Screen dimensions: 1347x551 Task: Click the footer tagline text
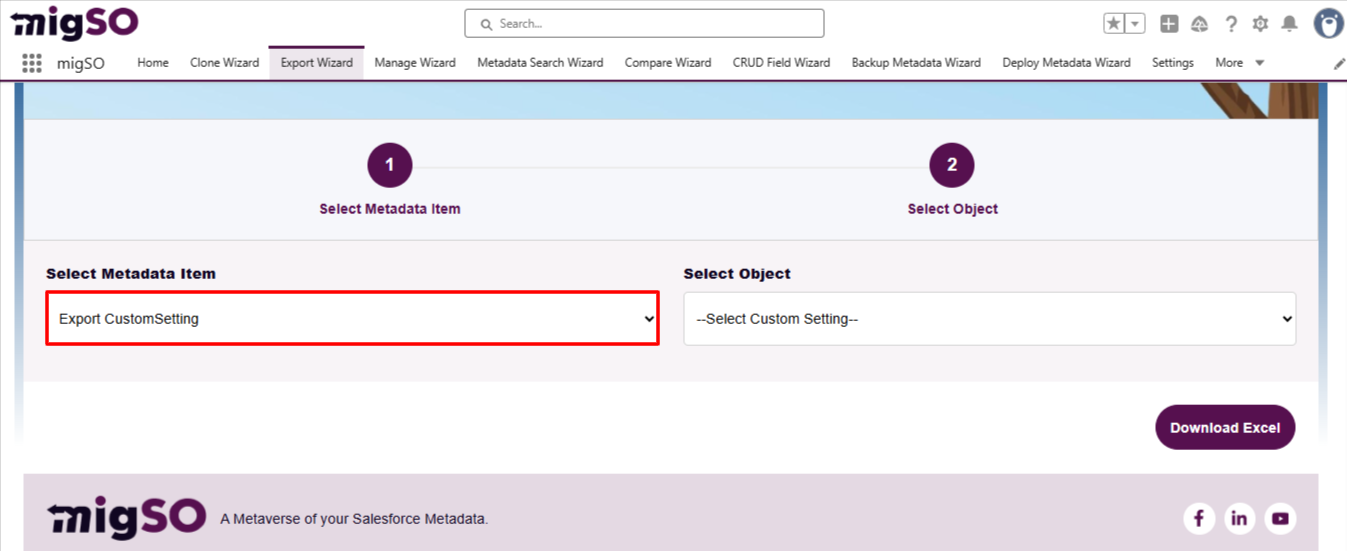pos(354,519)
